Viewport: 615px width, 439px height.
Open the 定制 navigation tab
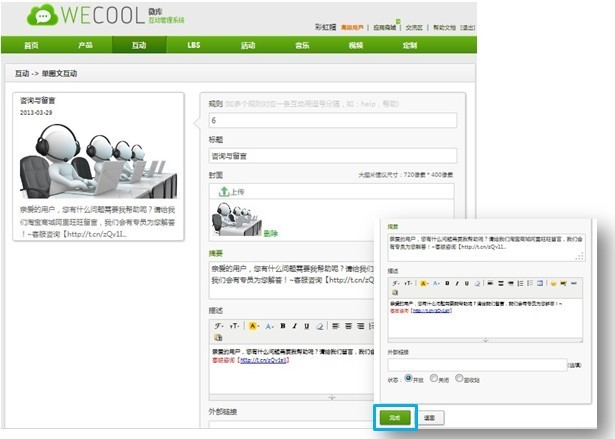pyautogui.click(x=410, y=46)
